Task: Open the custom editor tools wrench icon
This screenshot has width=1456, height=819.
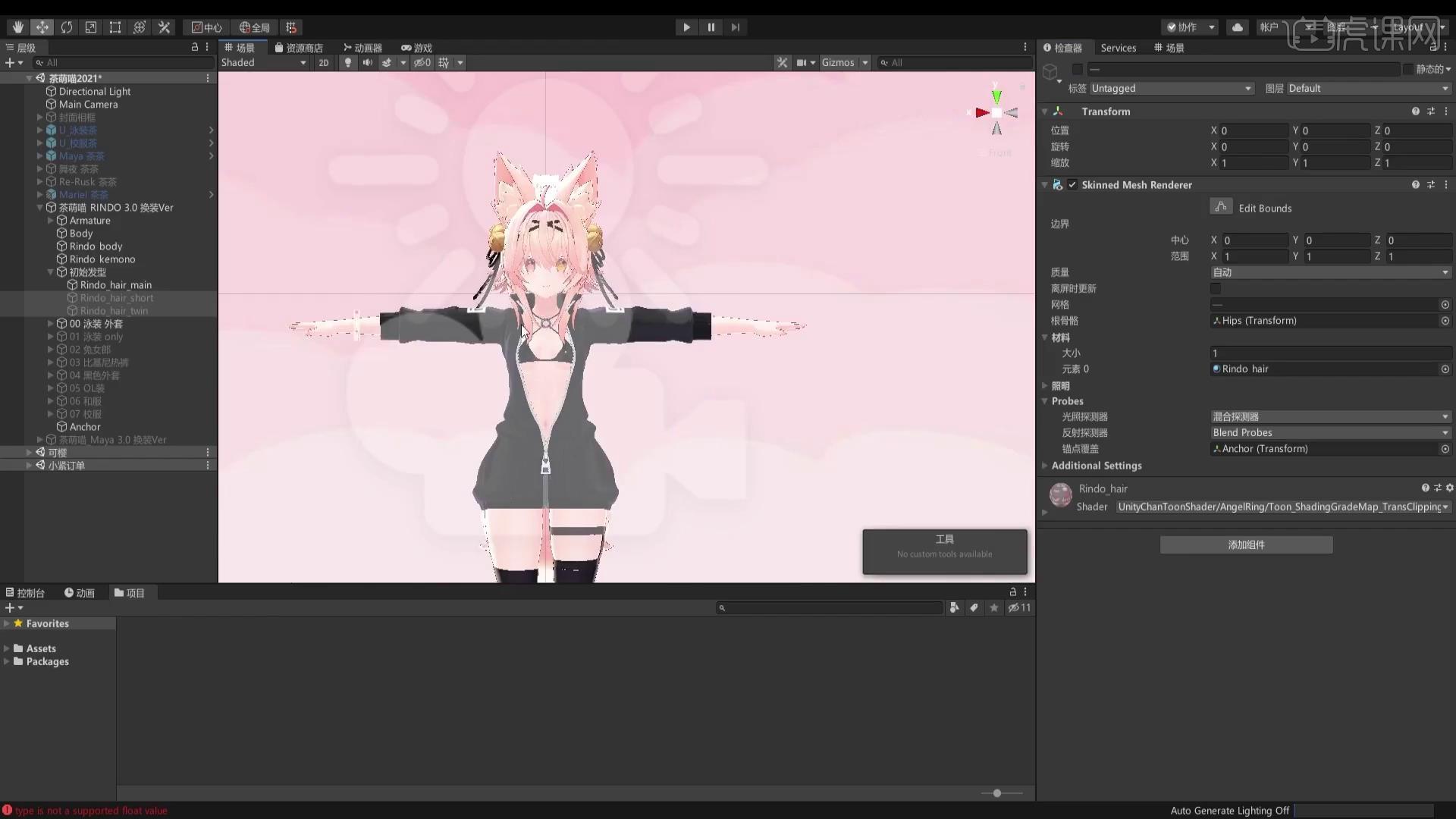Action: point(164,27)
